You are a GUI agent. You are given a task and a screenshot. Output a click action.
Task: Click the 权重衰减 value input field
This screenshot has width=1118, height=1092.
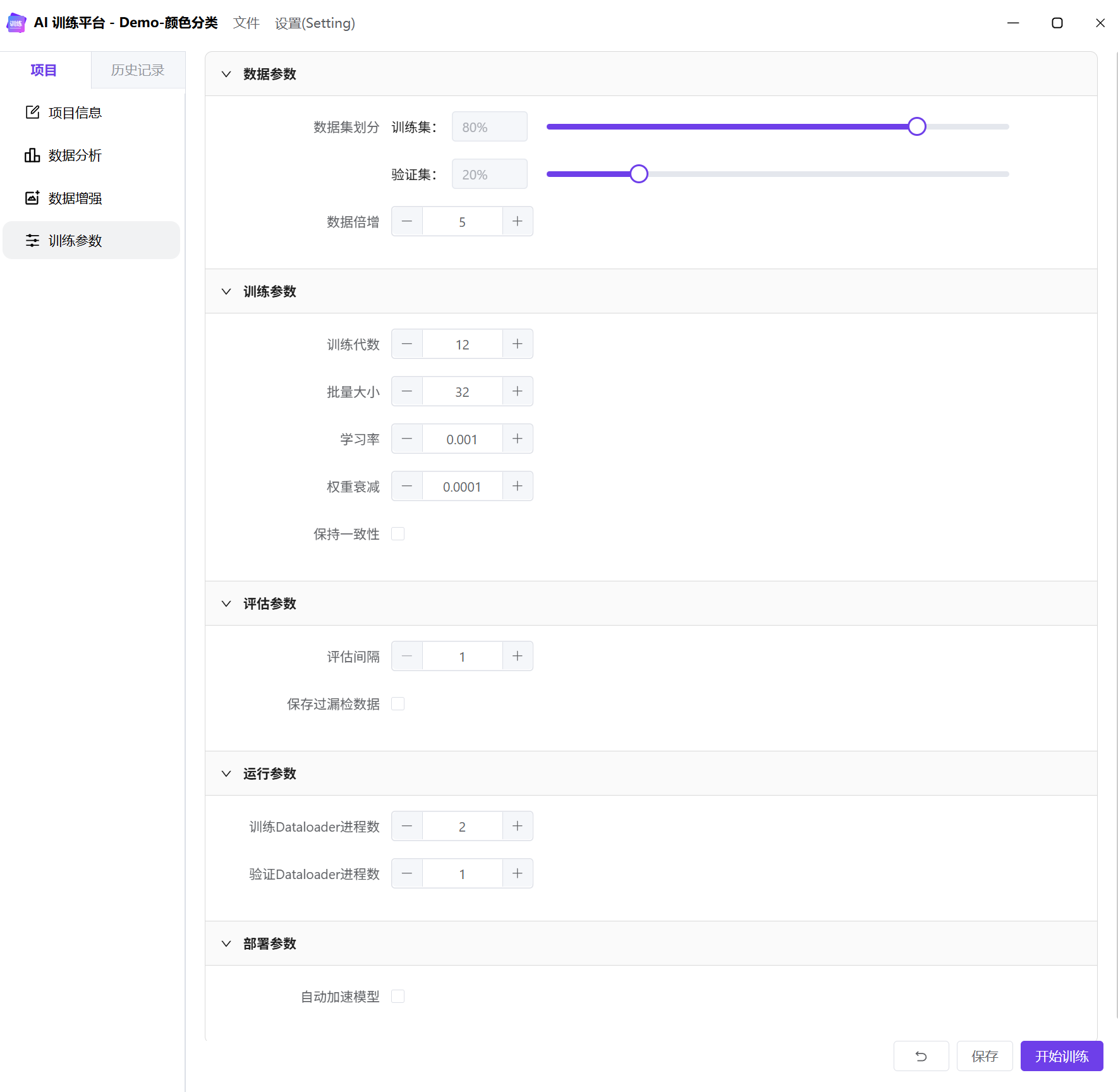pos(462,487)
